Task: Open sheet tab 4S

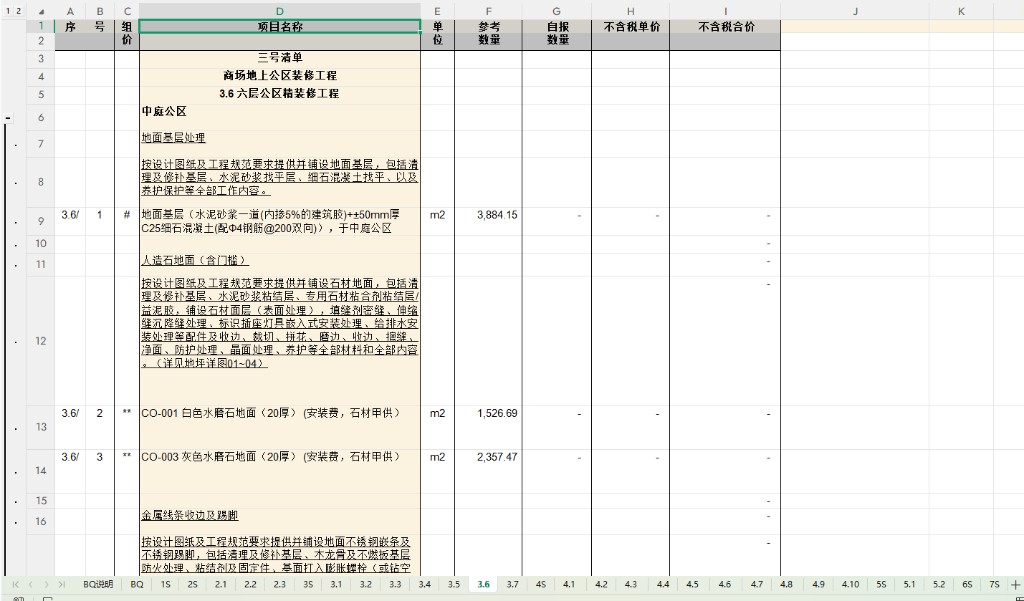Action: (541, 584)
